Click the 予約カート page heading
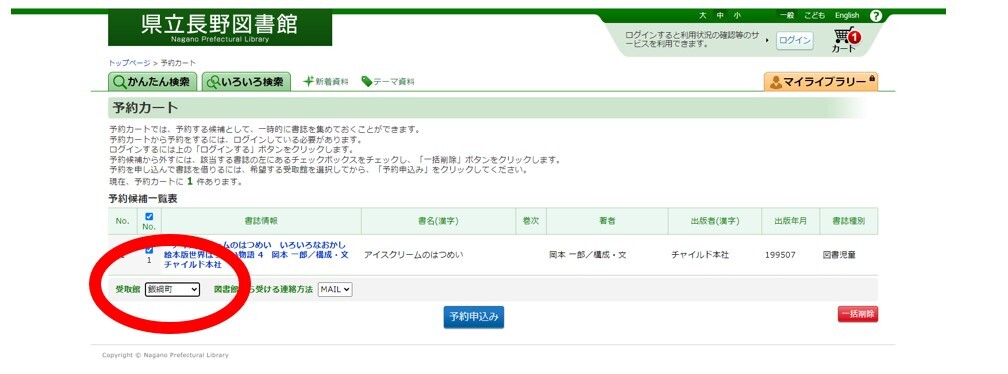The height and width of the screenshot is (374, 1008). point(145,107)
